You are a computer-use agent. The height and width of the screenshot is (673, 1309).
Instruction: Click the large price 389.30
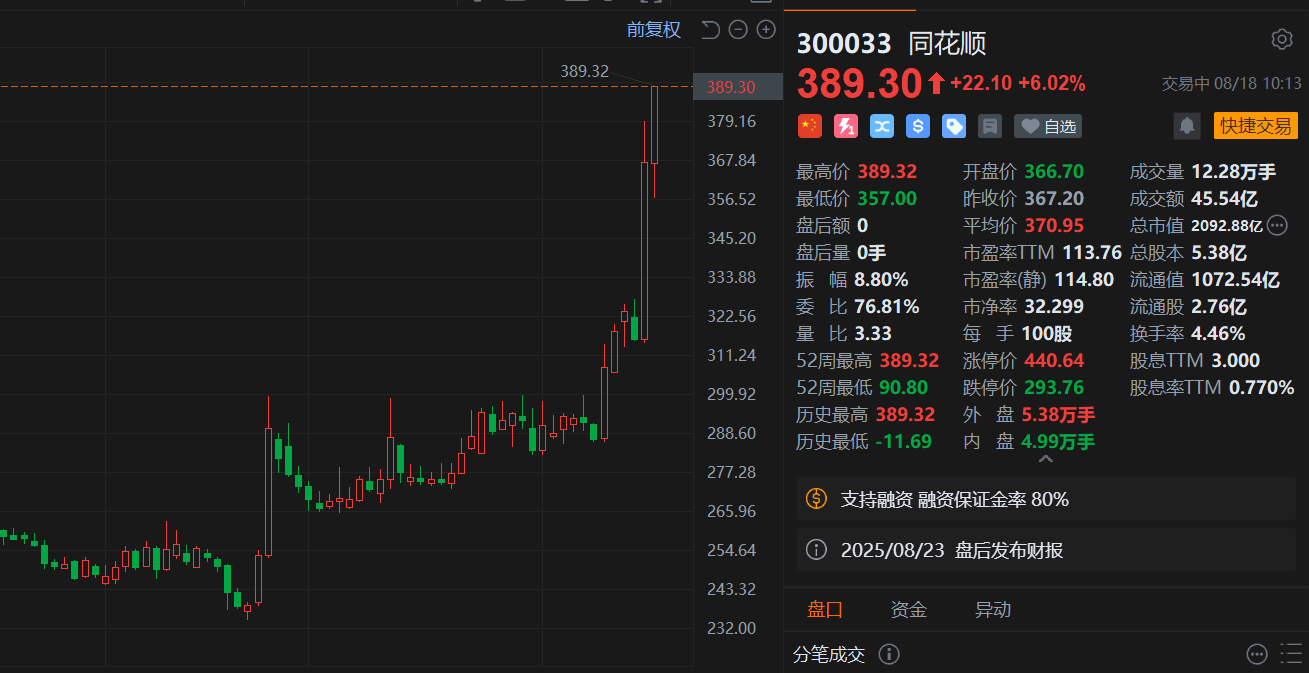858,84
